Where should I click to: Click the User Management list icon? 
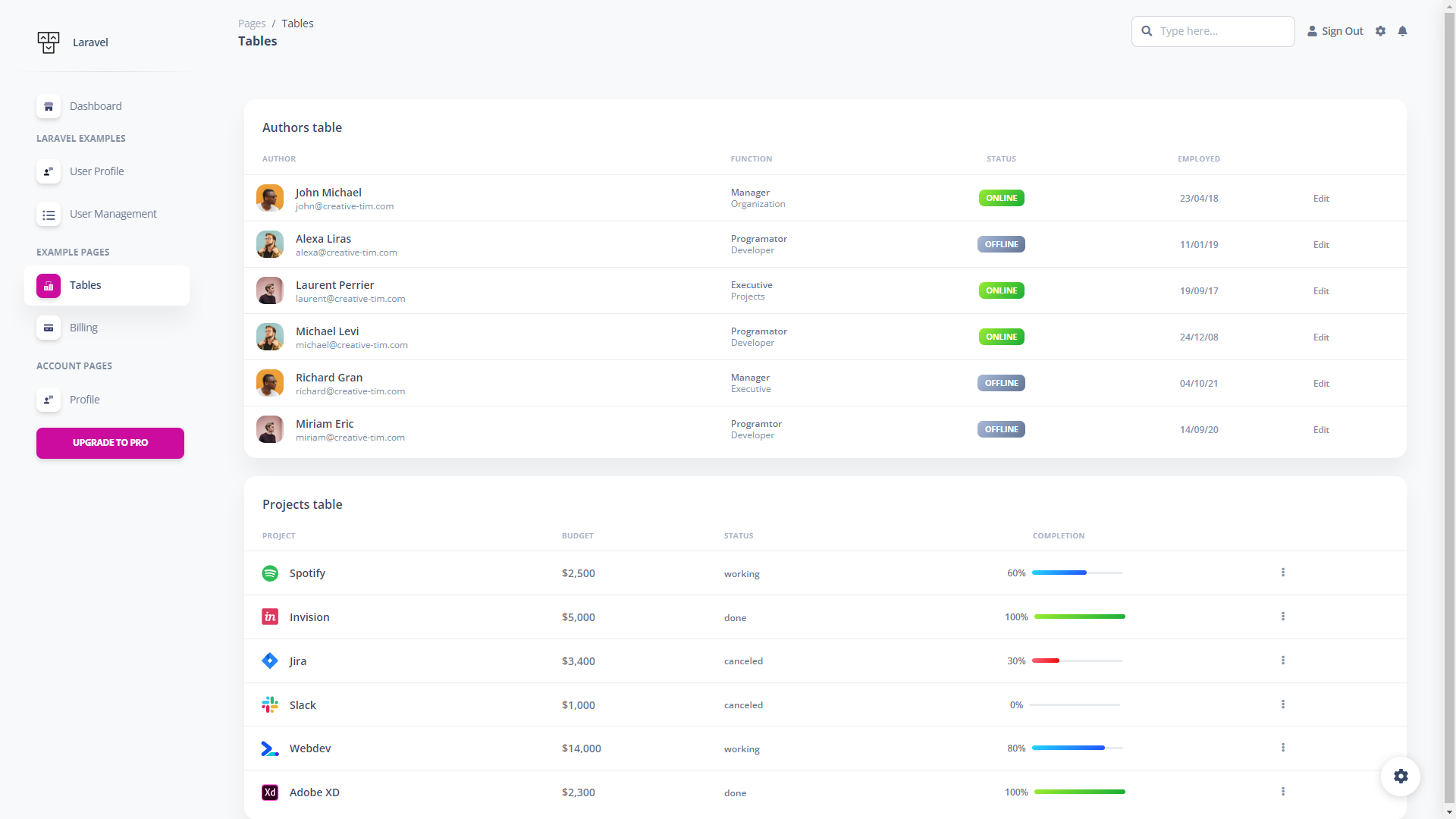(x=49, y=215)
